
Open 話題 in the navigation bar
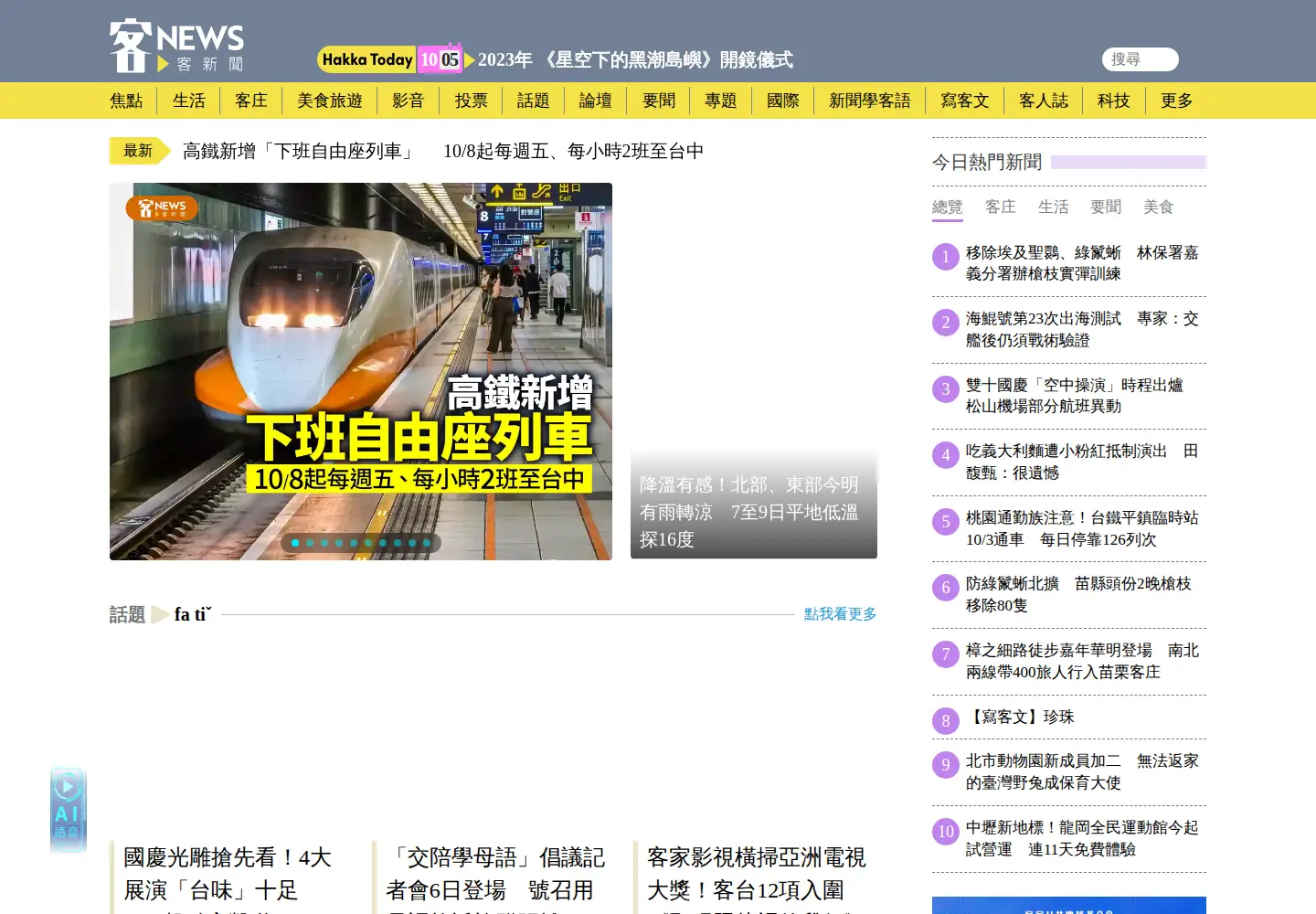pos(534,101)
